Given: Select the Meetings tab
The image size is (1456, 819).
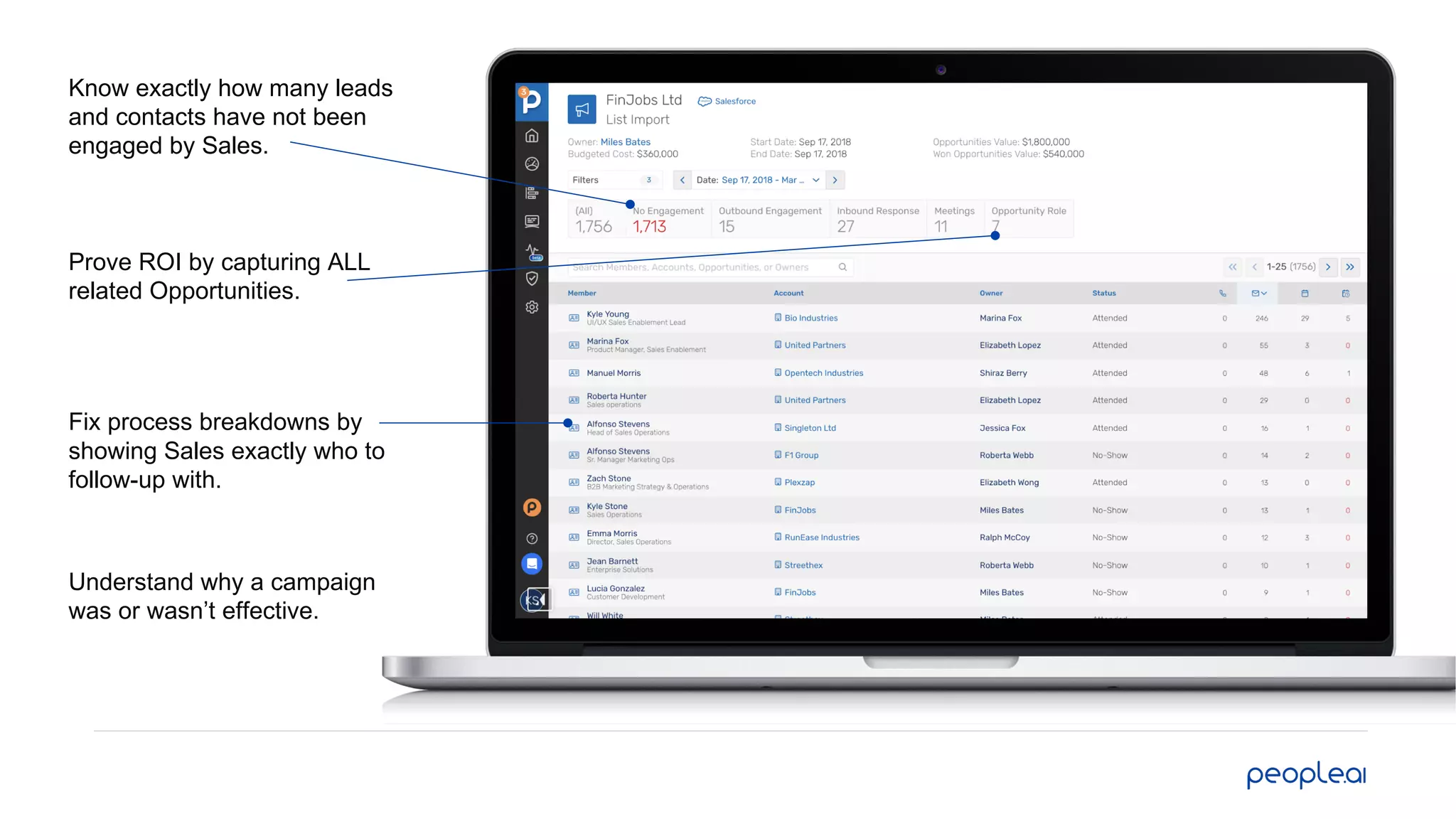Looking at the screenshot, I should (955, 219).
